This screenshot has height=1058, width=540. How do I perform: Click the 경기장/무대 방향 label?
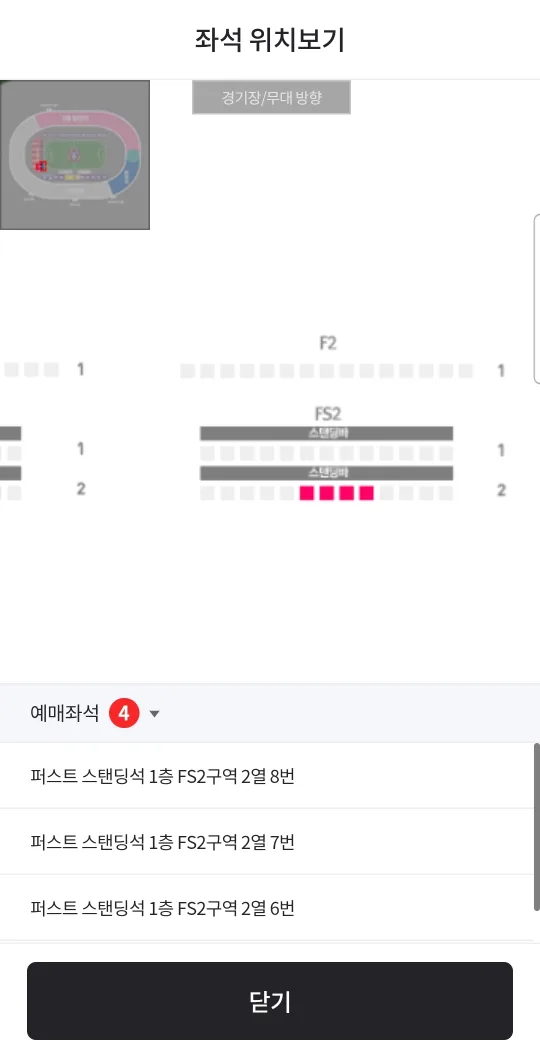tap(271, 97)
